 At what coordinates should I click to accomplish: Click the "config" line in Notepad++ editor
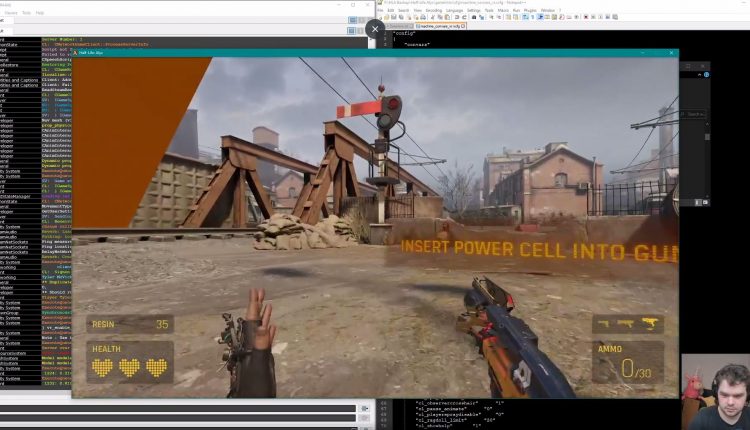click(404, 33)
